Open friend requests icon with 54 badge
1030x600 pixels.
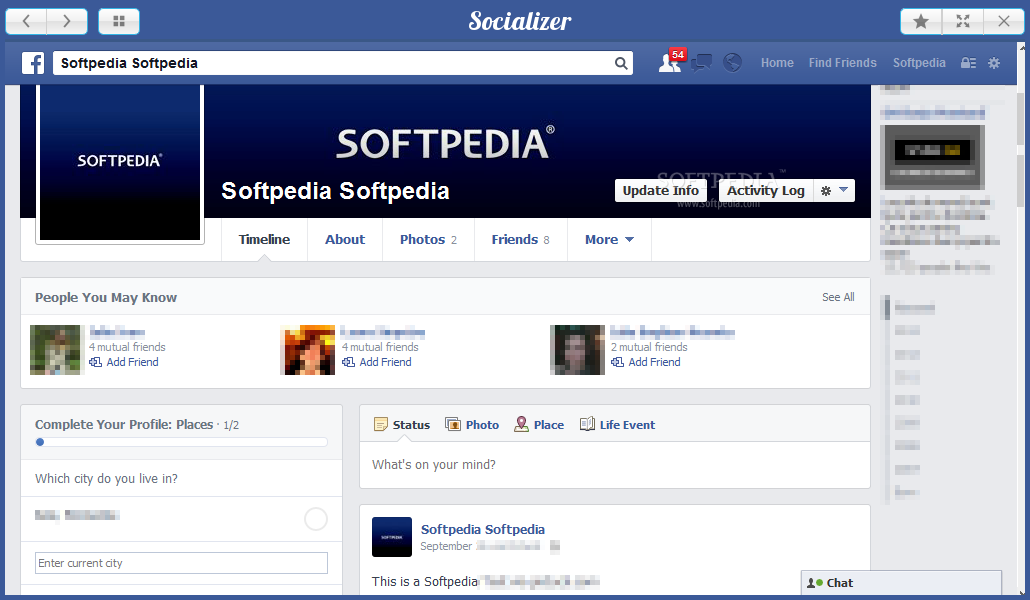671,62
